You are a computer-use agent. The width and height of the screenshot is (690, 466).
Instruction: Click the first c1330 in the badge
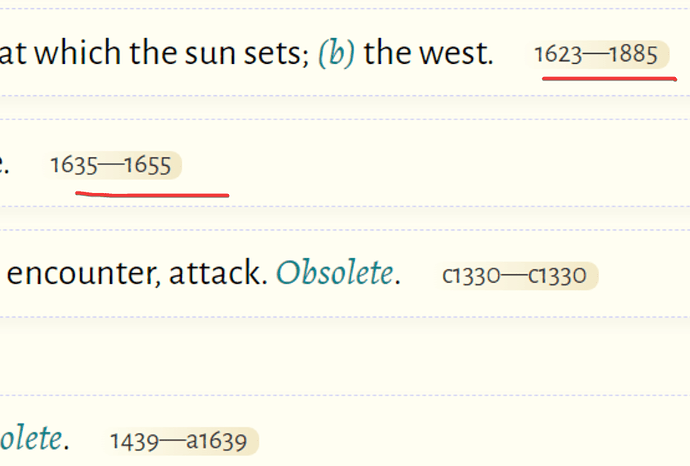click(471, 276)
